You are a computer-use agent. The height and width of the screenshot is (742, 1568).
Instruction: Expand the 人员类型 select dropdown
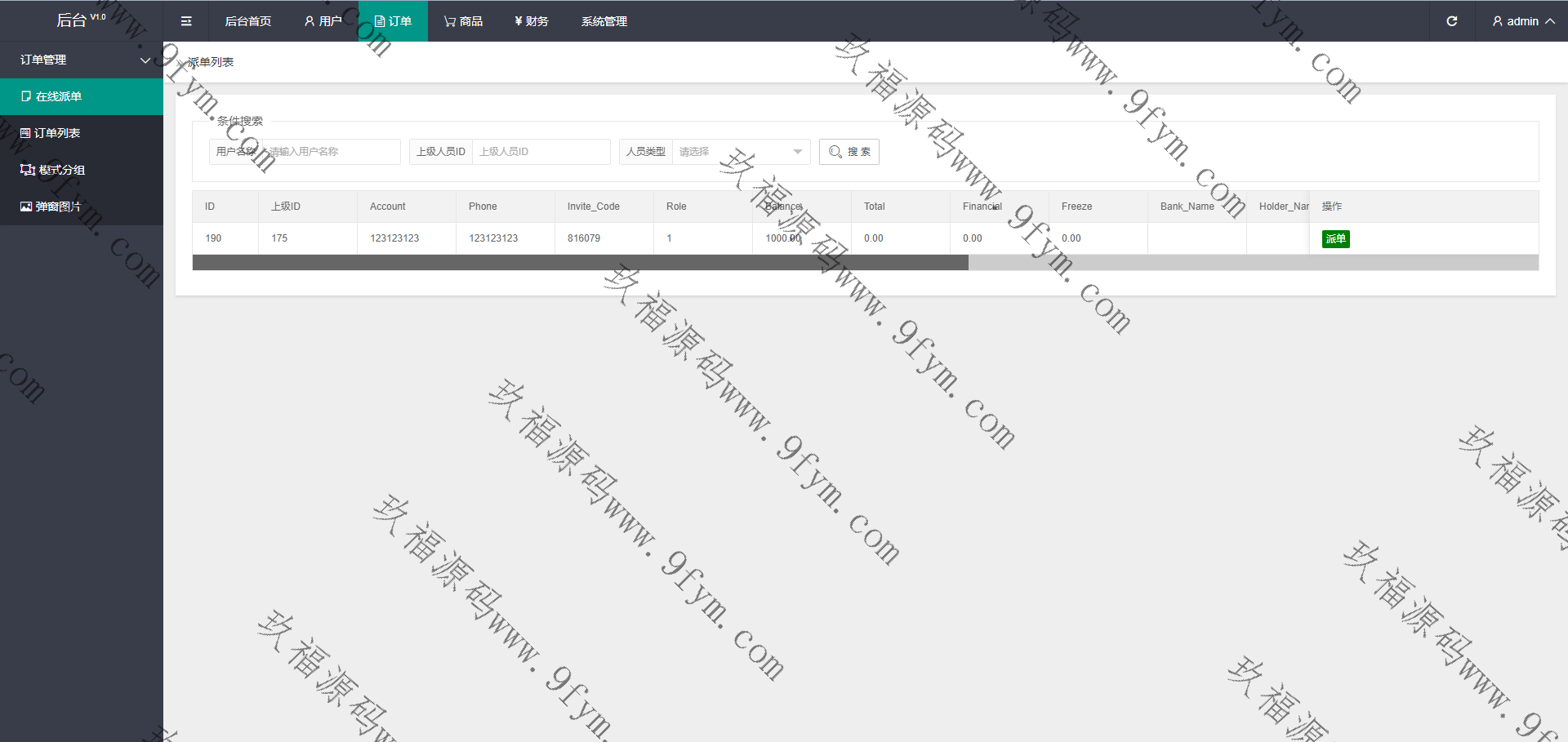[x=740, y=152]
